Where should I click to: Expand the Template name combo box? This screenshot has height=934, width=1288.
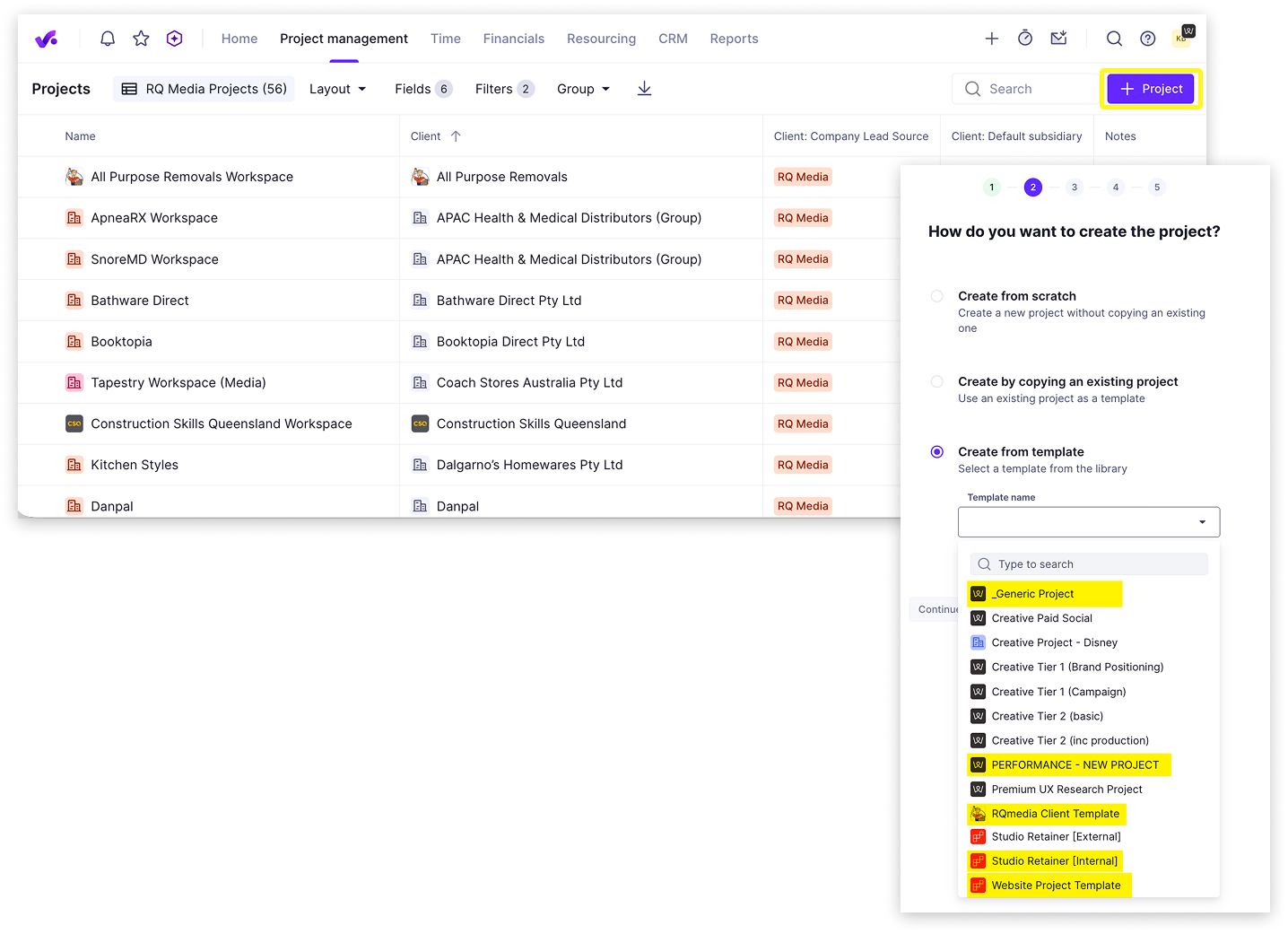[x=1089, y=522]
